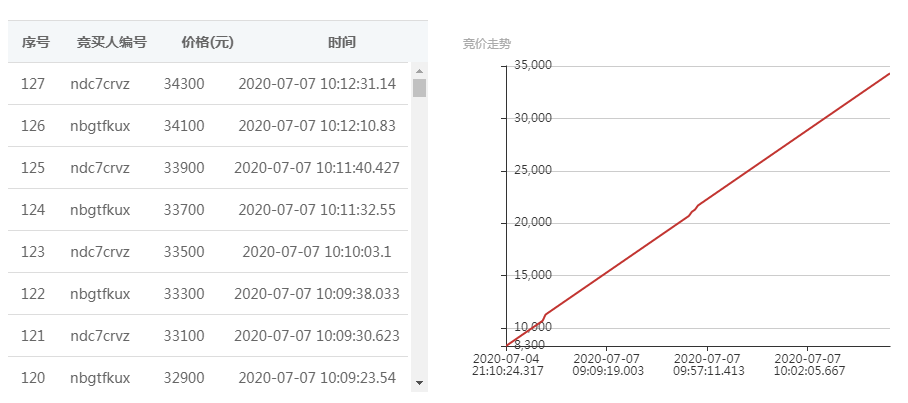Select bid row number 123

click(33, 252)
